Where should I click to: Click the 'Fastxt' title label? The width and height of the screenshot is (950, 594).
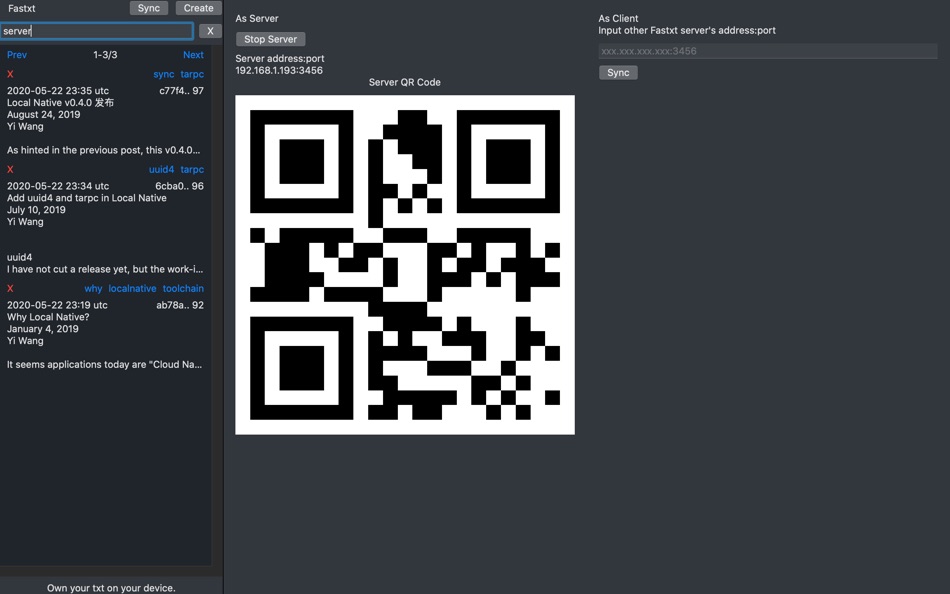click(x=21, y=8)
